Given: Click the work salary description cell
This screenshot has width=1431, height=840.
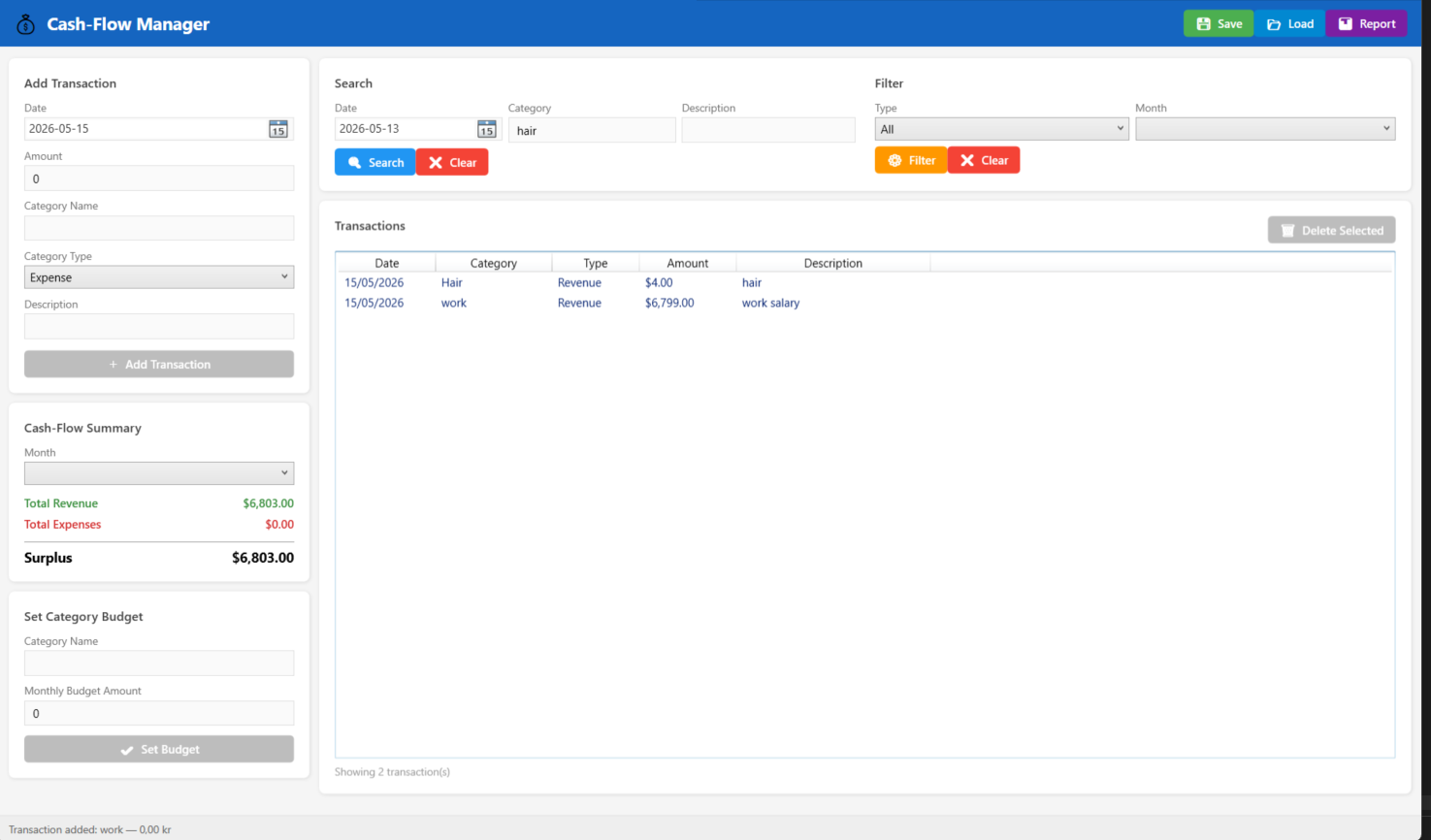Looking at the screenshot, I should click(771, 304).
